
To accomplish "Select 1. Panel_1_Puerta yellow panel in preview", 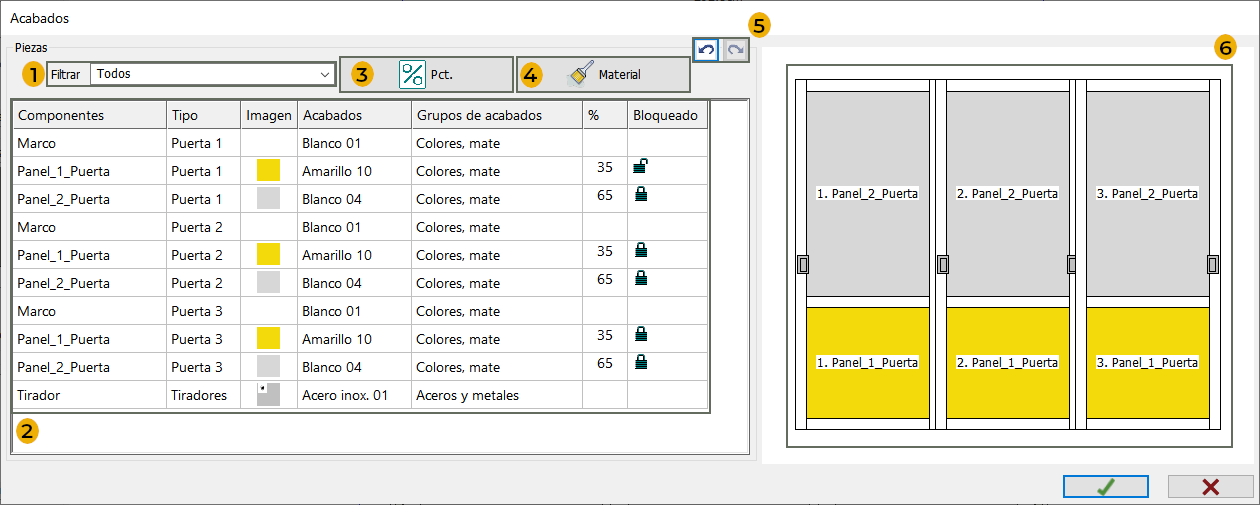I will click(x=867, y=362).
